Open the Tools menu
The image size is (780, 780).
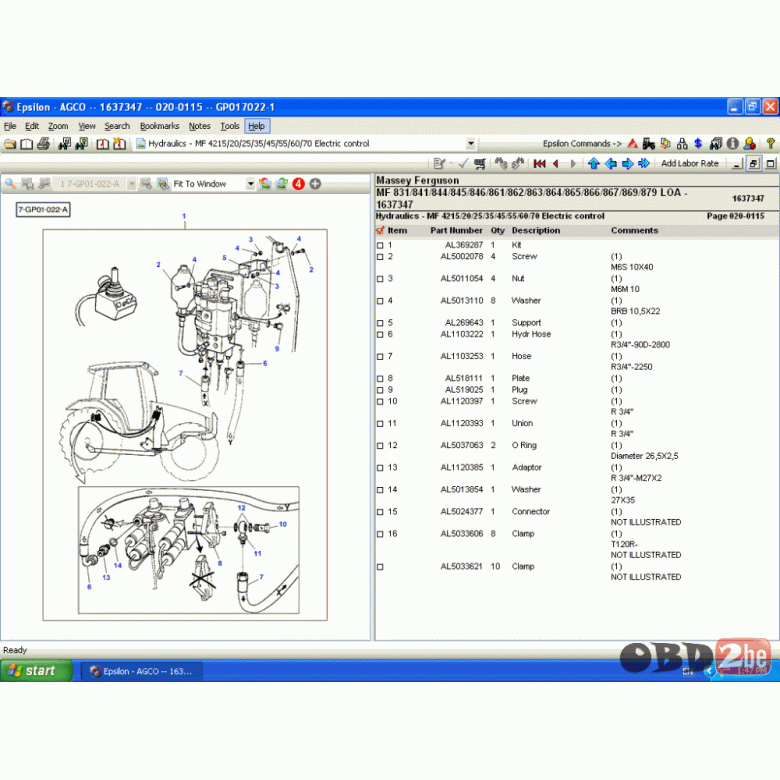(x=230, y=126)
